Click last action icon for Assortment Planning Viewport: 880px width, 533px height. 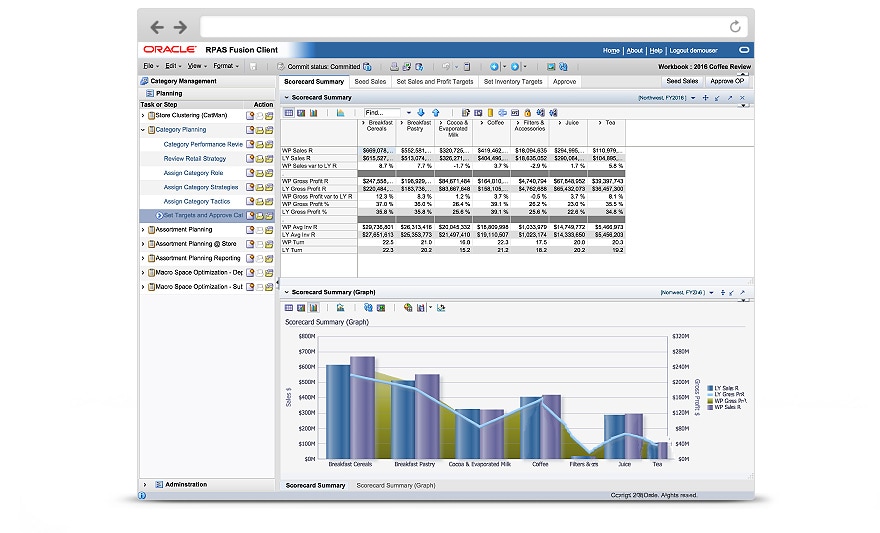coord(269,230)
